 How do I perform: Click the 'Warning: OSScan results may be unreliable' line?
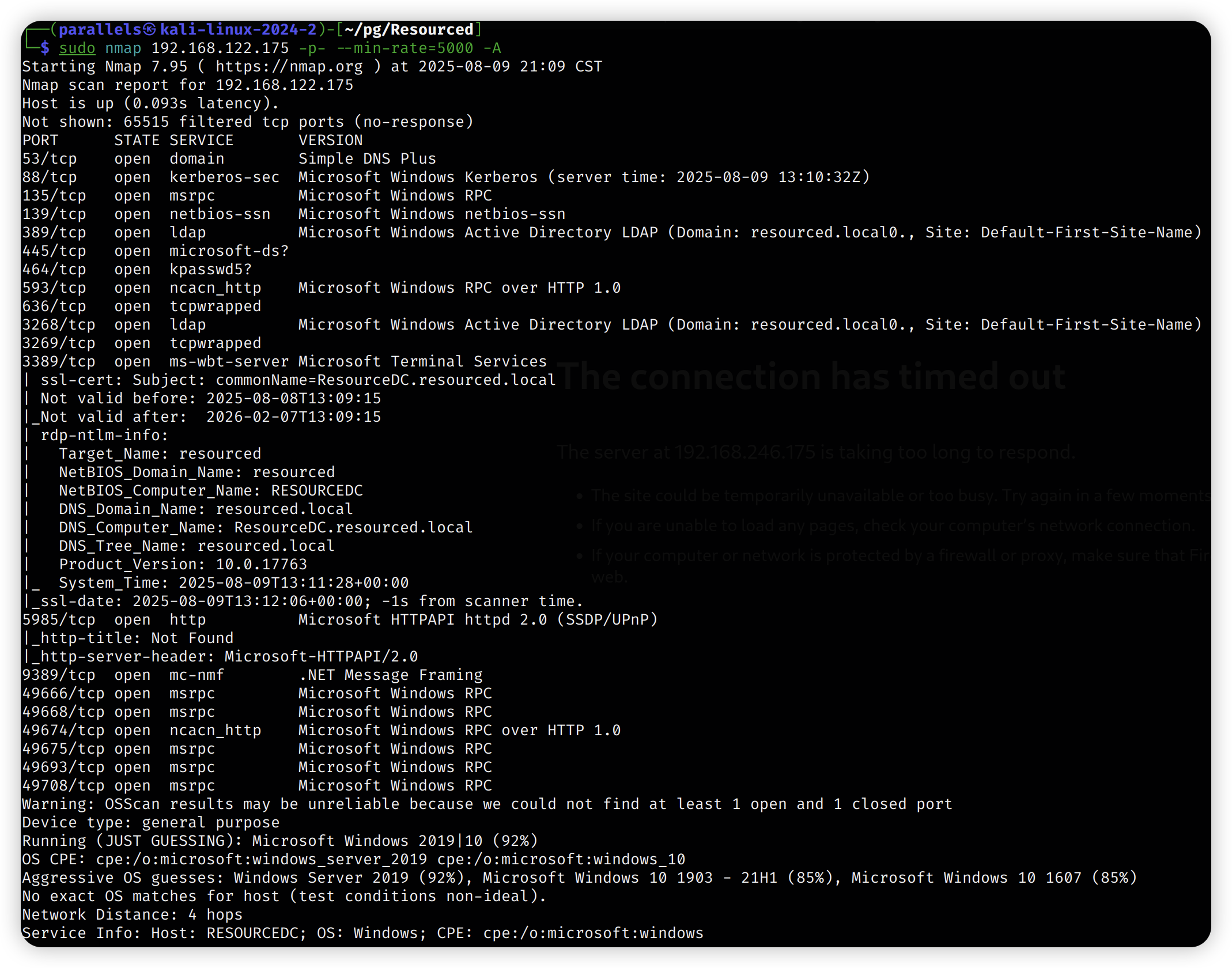pos(487,804)
